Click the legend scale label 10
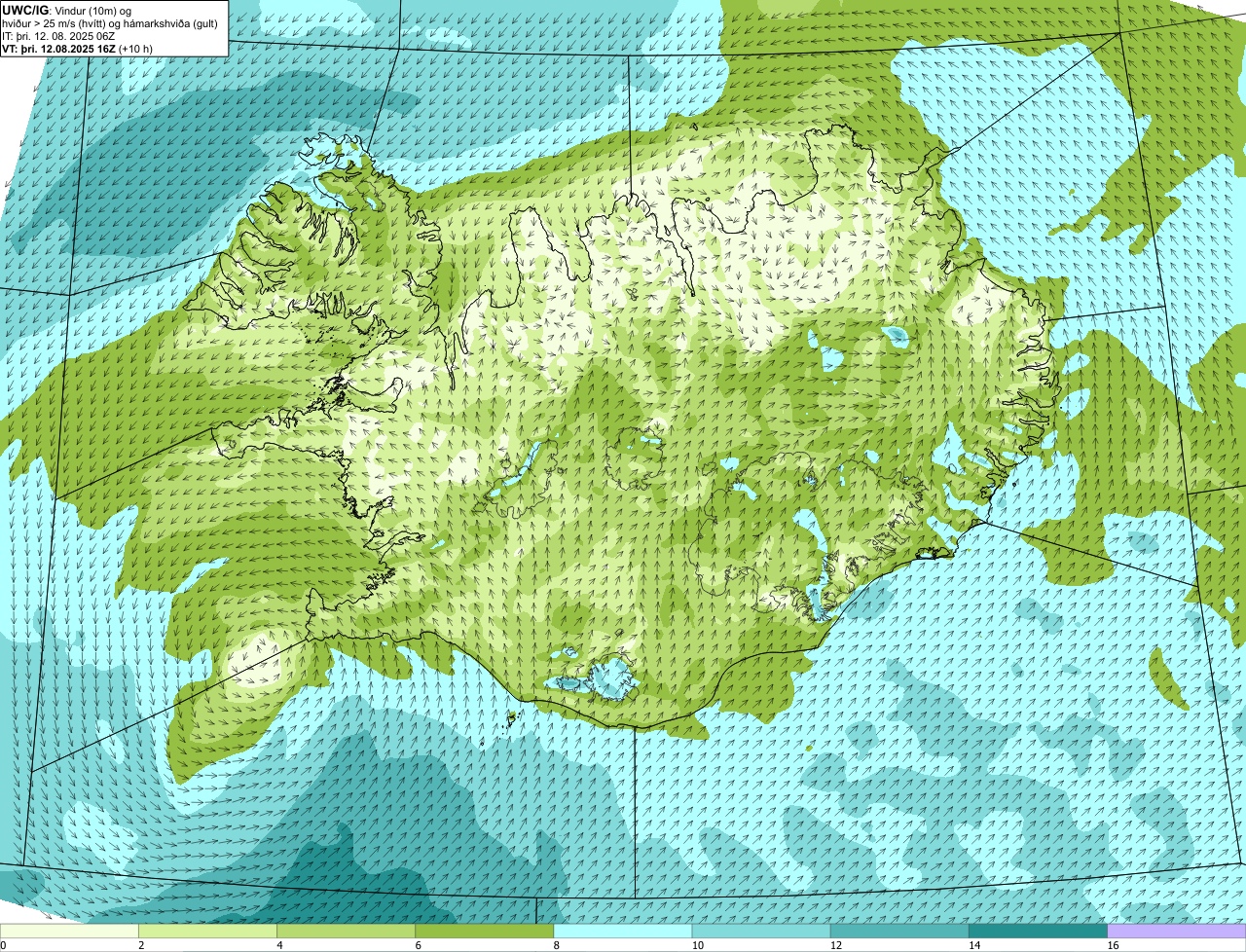 coord(697,945)
